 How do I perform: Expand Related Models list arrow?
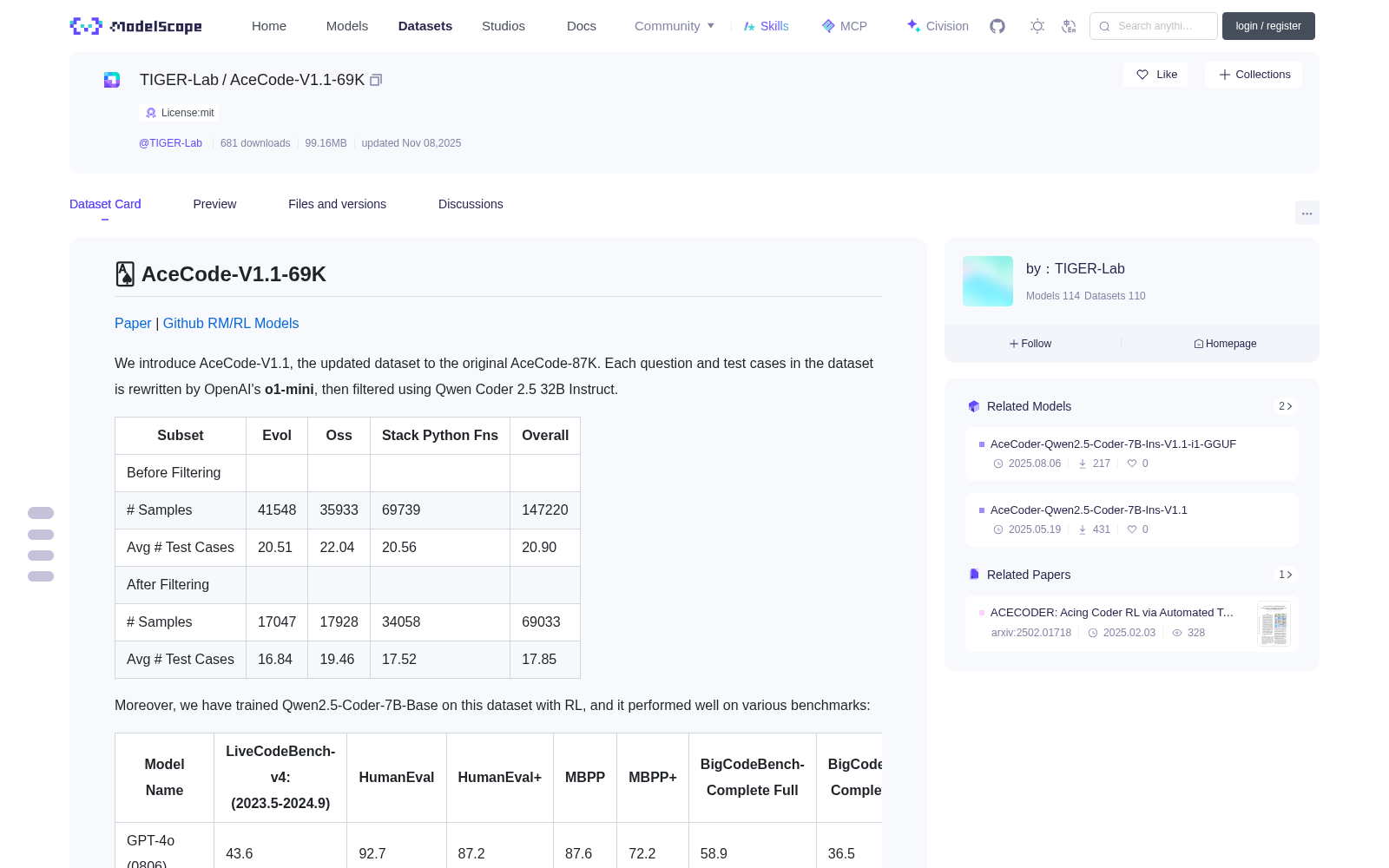(1286, 406)
